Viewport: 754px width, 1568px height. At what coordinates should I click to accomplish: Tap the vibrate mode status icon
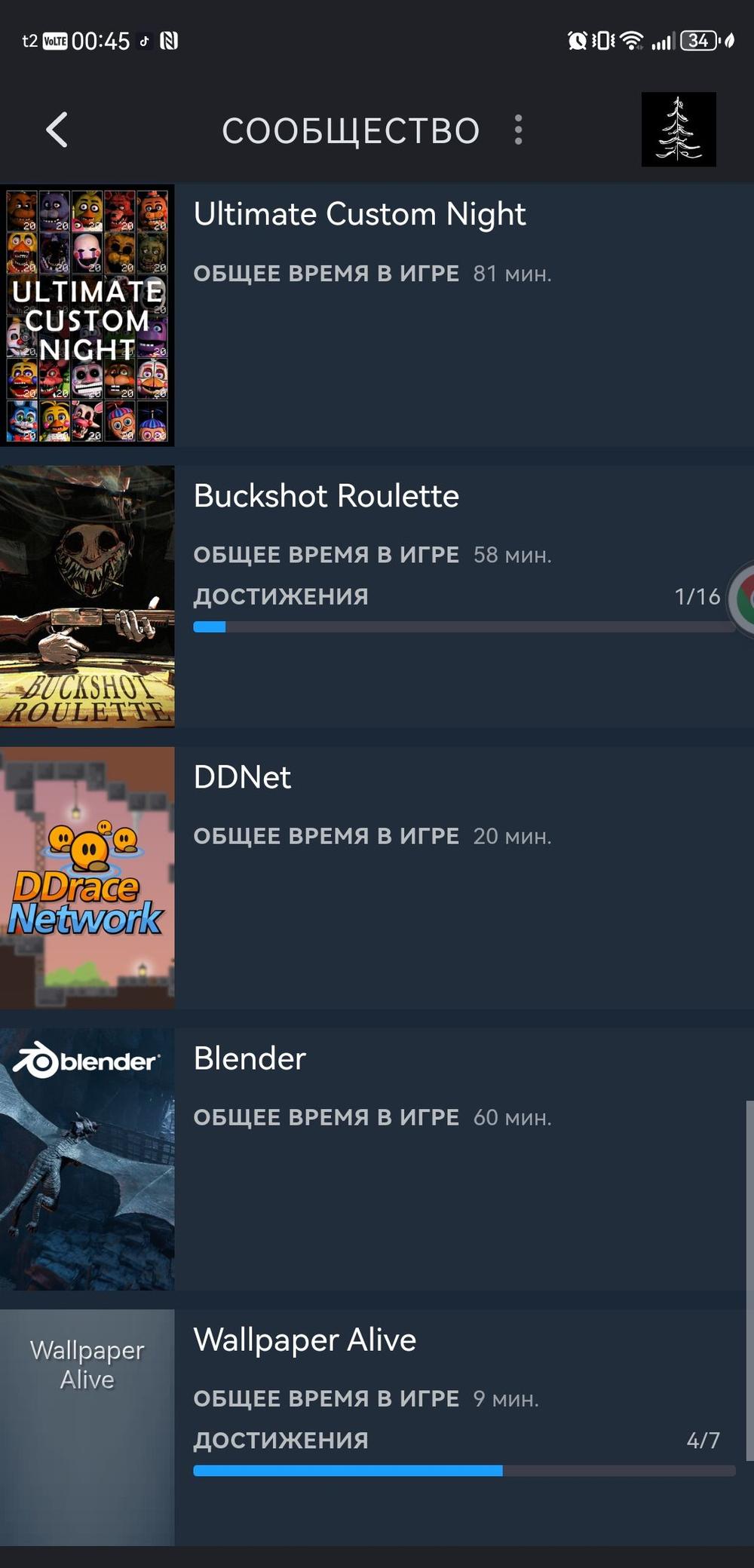[x=604, y=41]
